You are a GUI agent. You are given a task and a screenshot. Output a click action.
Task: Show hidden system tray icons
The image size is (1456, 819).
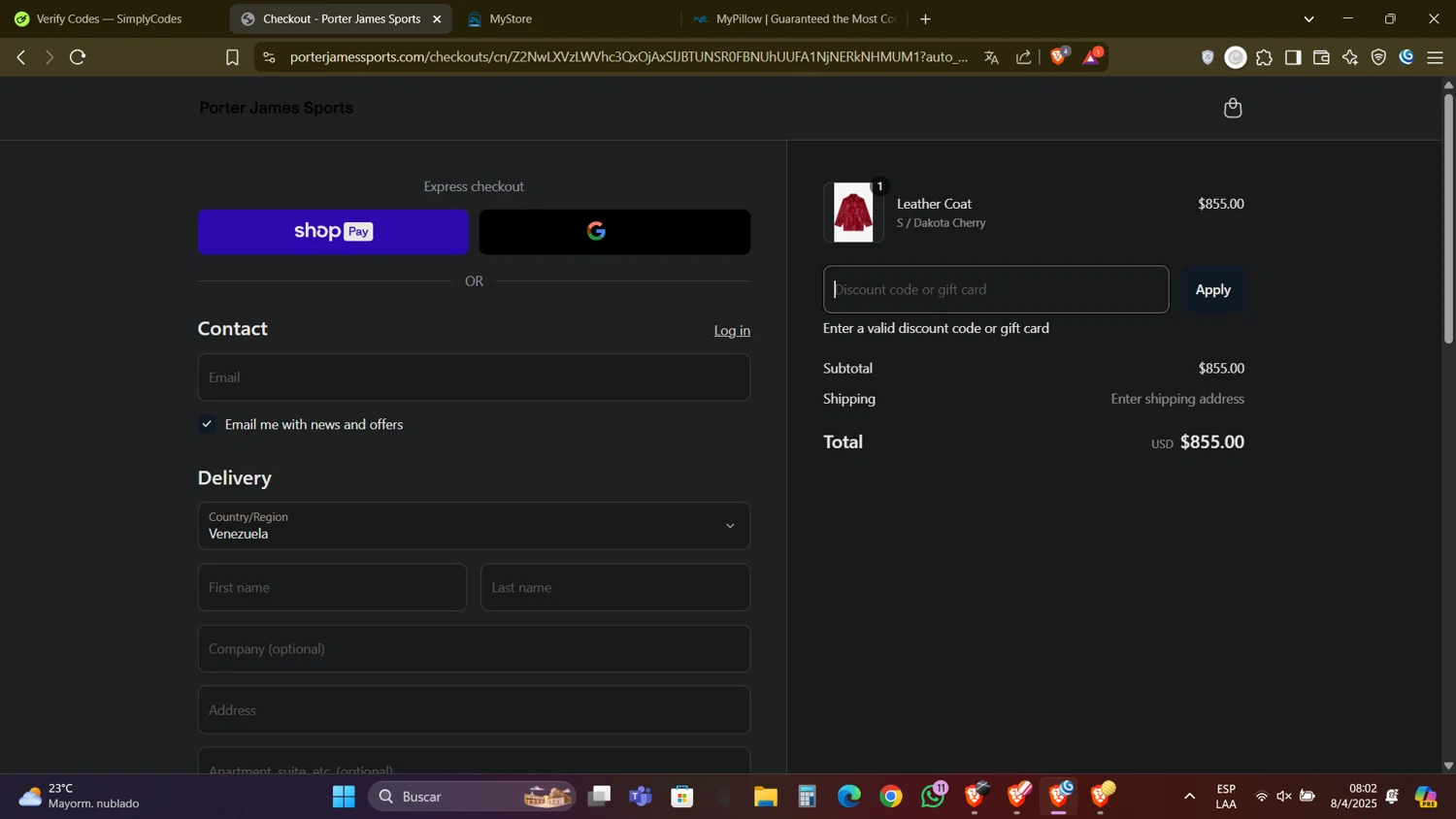(x=1189, y=797)
